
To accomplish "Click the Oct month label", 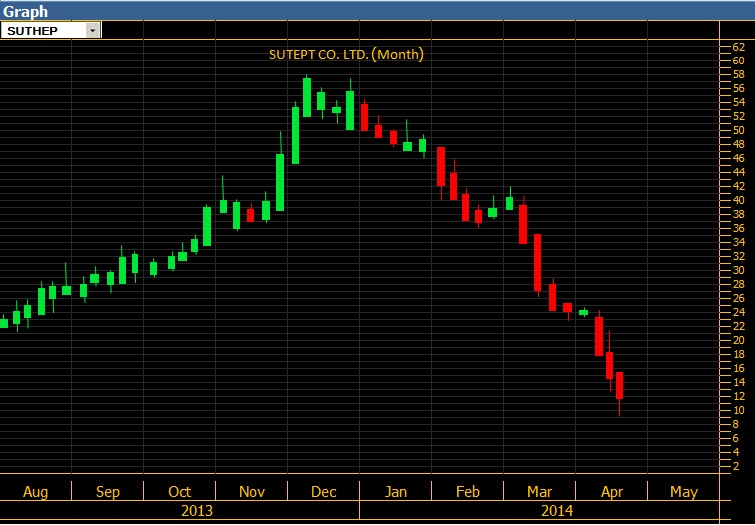I will (x=180, y=492).
